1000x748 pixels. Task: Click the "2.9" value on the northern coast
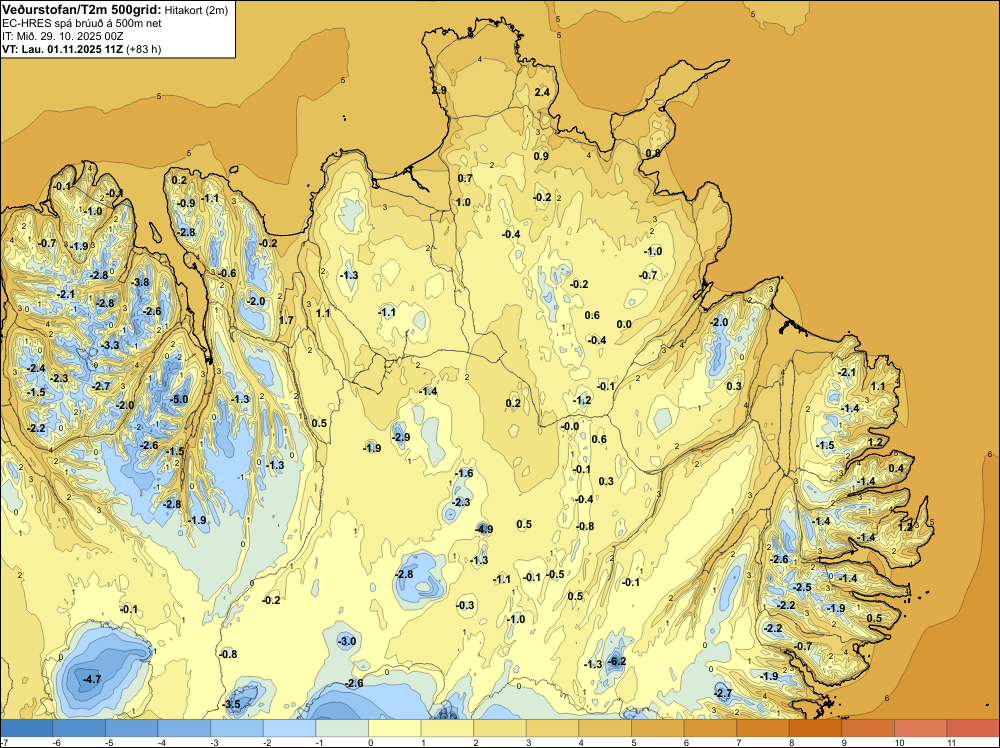coord(439,91)
